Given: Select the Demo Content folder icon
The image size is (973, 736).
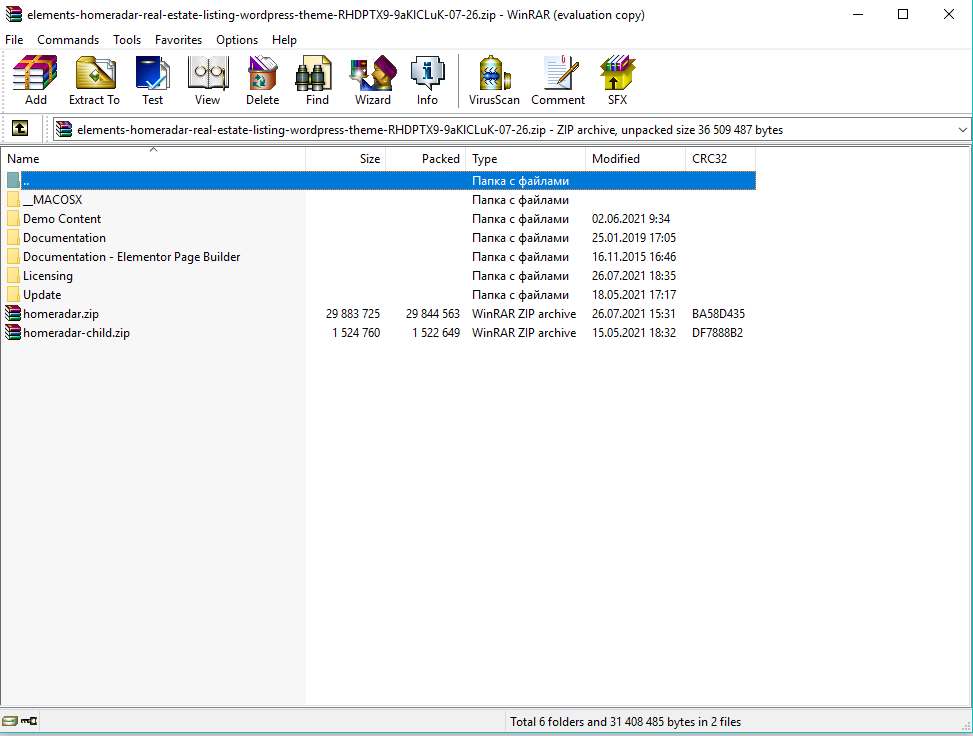Looking at the screenshot, I should pos(14,218).
